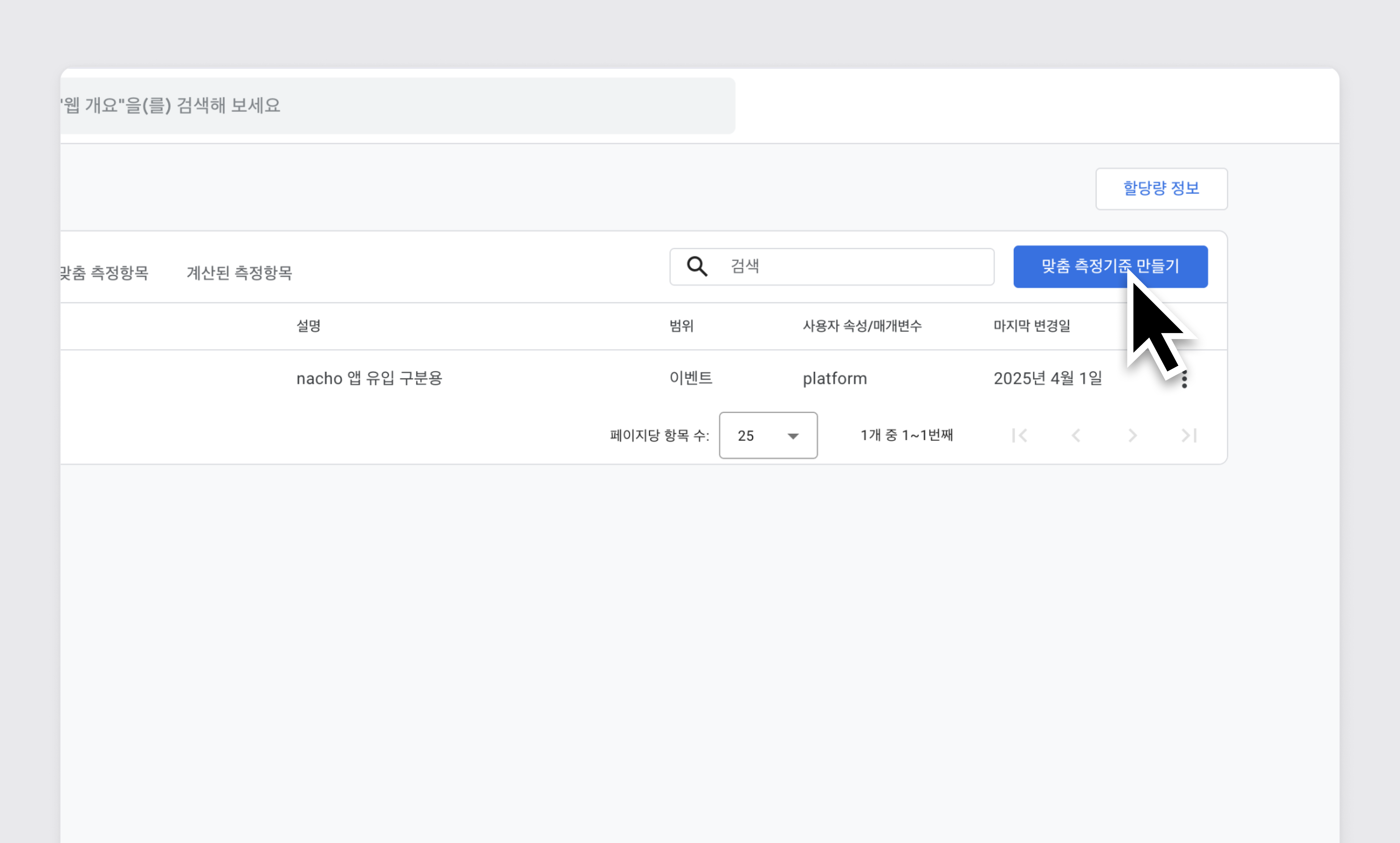Click the 마지막 변경일 column header
This screenshot has height=843, width=1400.
[1032, 326]
